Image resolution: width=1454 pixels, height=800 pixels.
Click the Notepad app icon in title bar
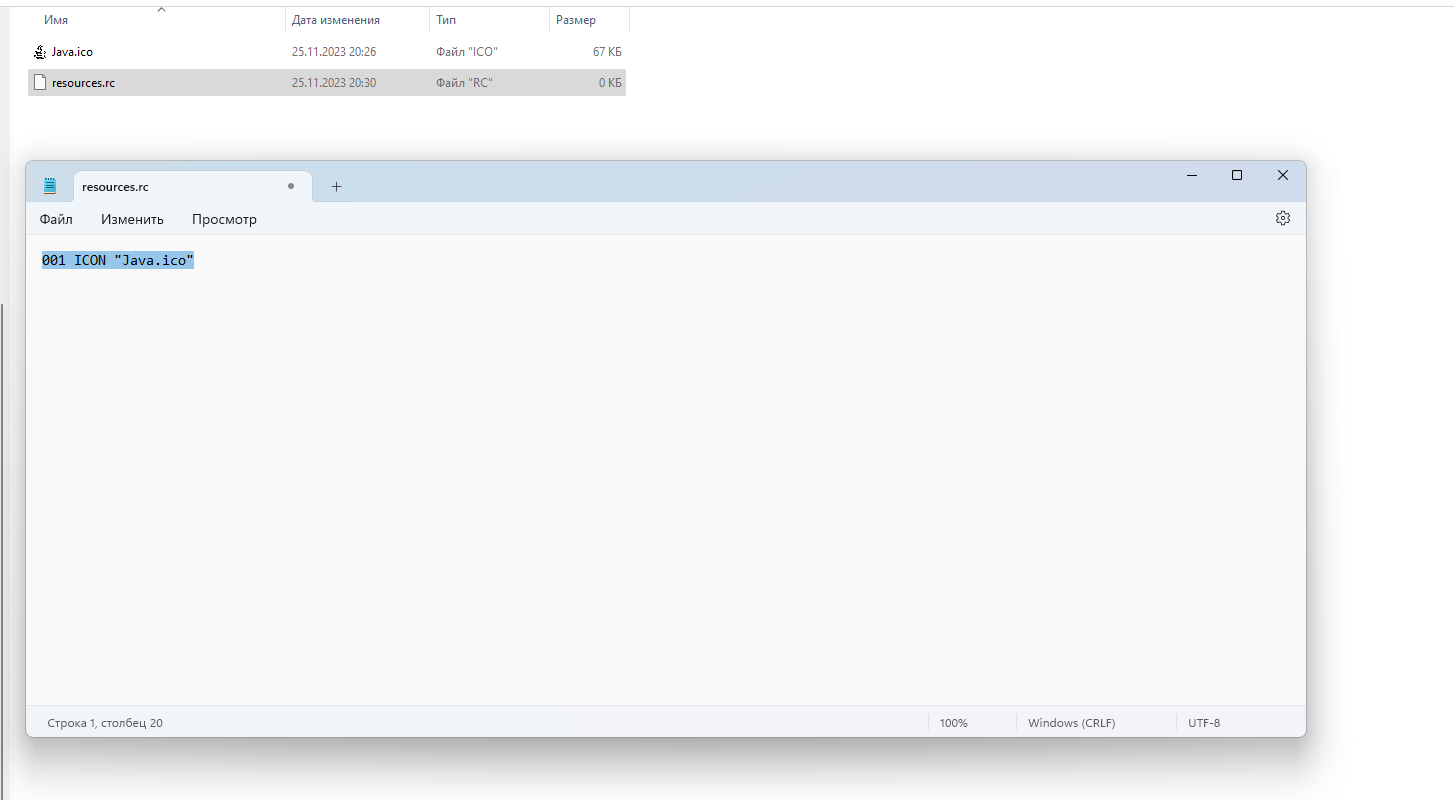pos(50,186)
